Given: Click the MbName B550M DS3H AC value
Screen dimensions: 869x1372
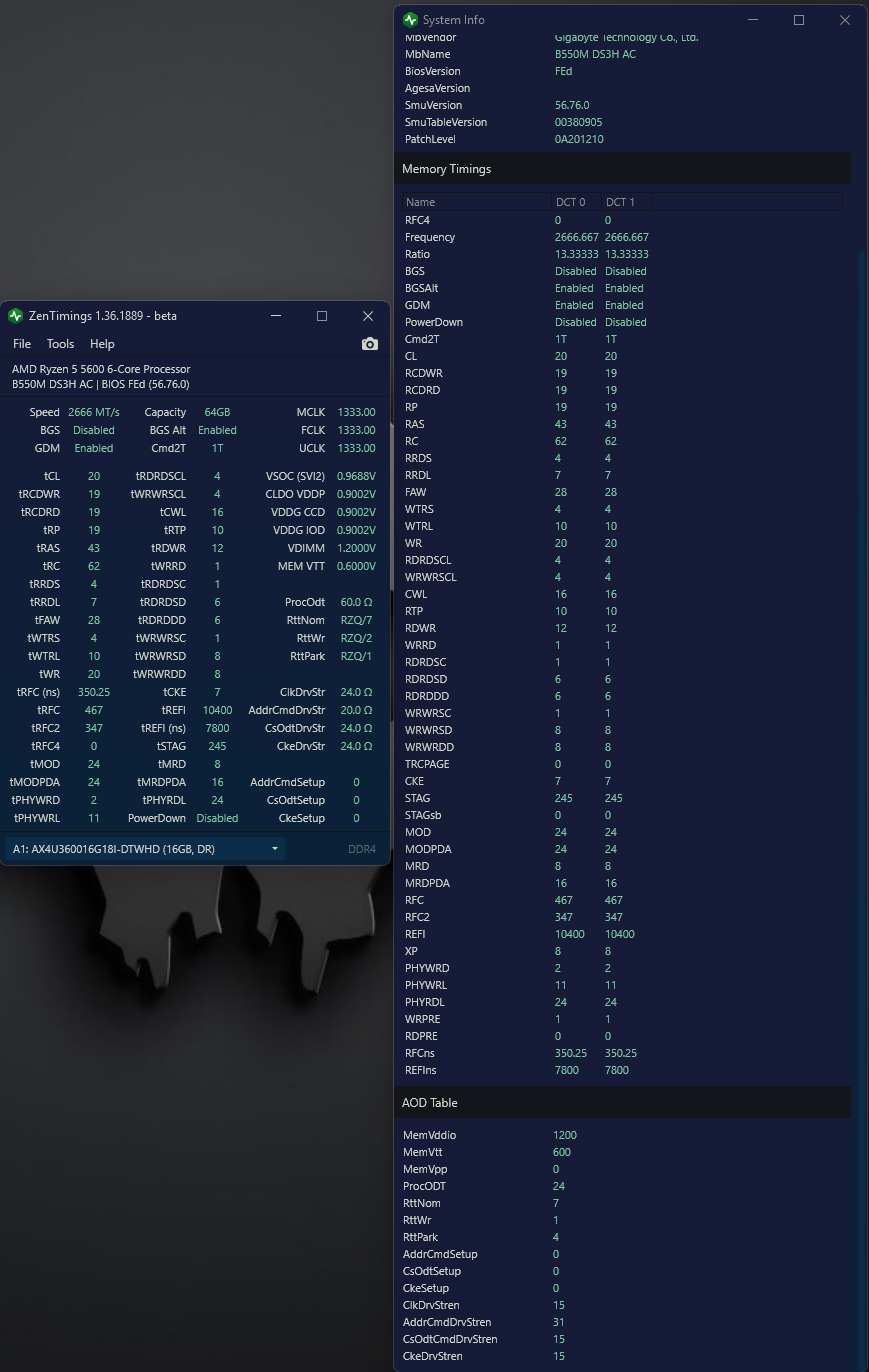Looking at the screenshot, I should click(x=595, y=54).
